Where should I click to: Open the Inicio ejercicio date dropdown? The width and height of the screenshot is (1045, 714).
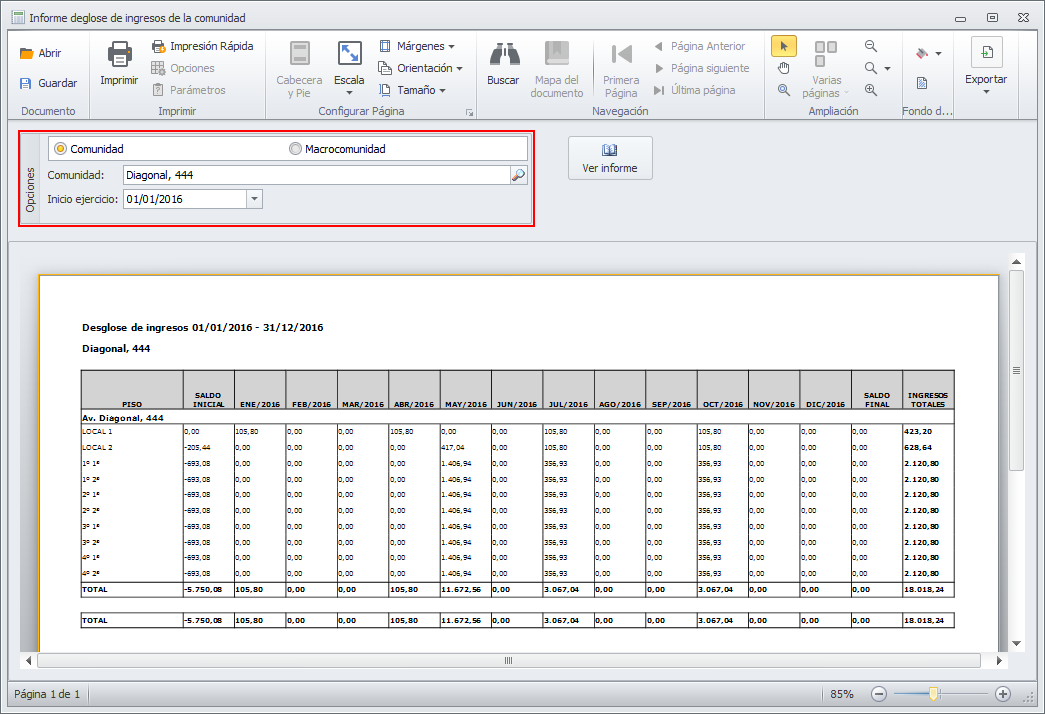[x=254, y=199]
